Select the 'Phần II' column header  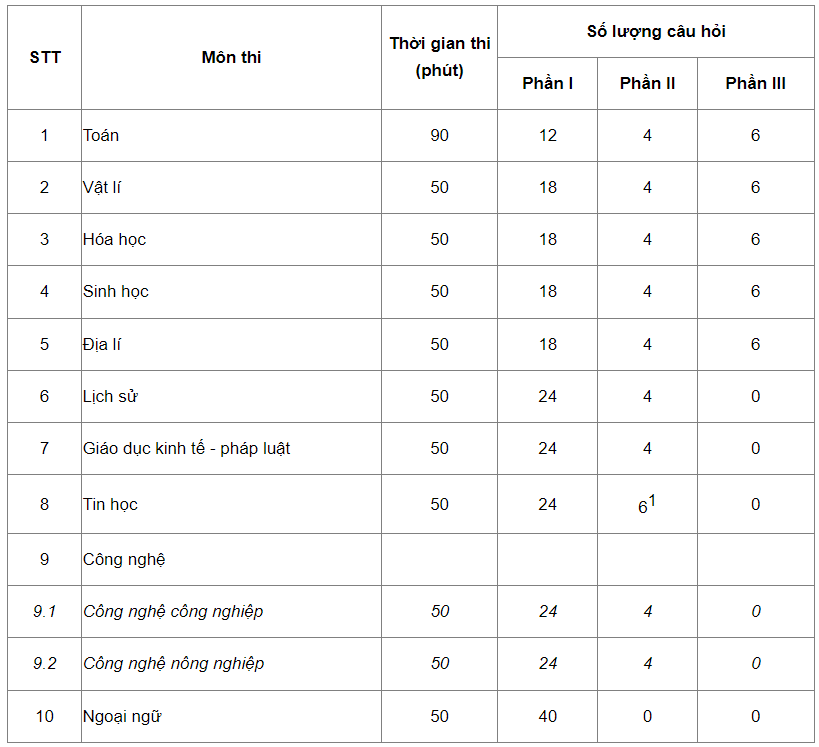click(647, 84)
